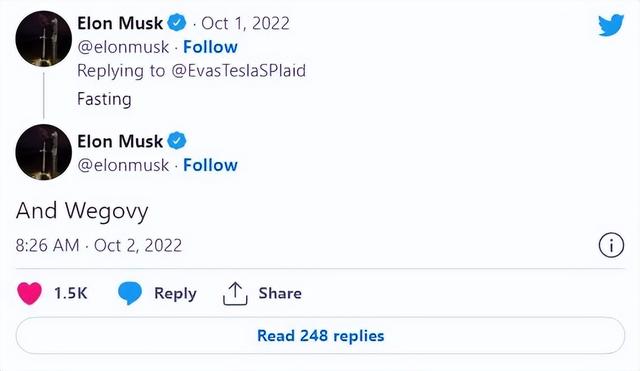Click the Share text label
This screenshot has height=371, width=640.
(x=280, y=293)
